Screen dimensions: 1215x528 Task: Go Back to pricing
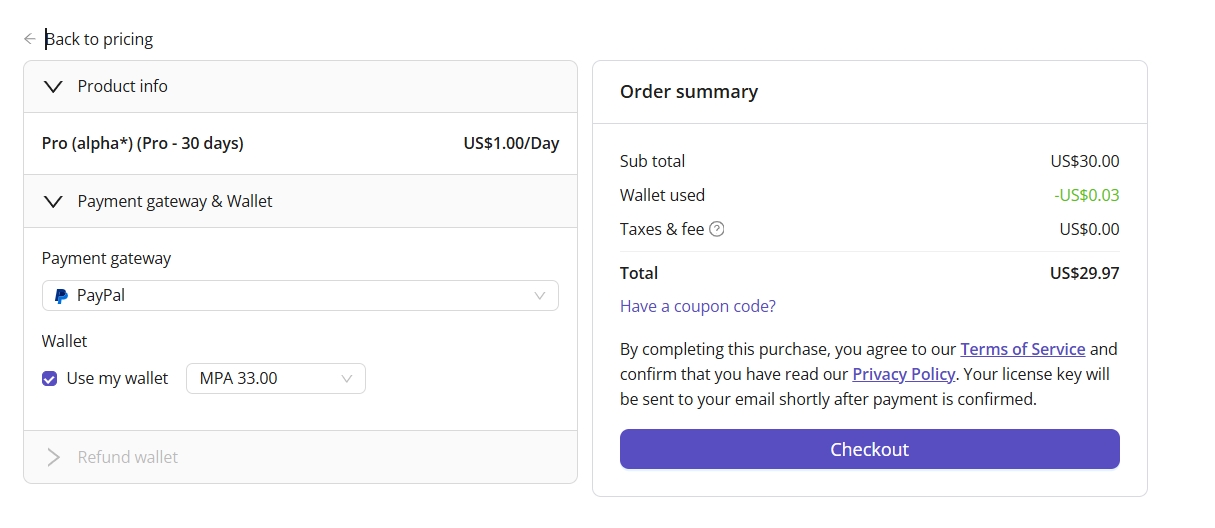(x=99, y=39)
